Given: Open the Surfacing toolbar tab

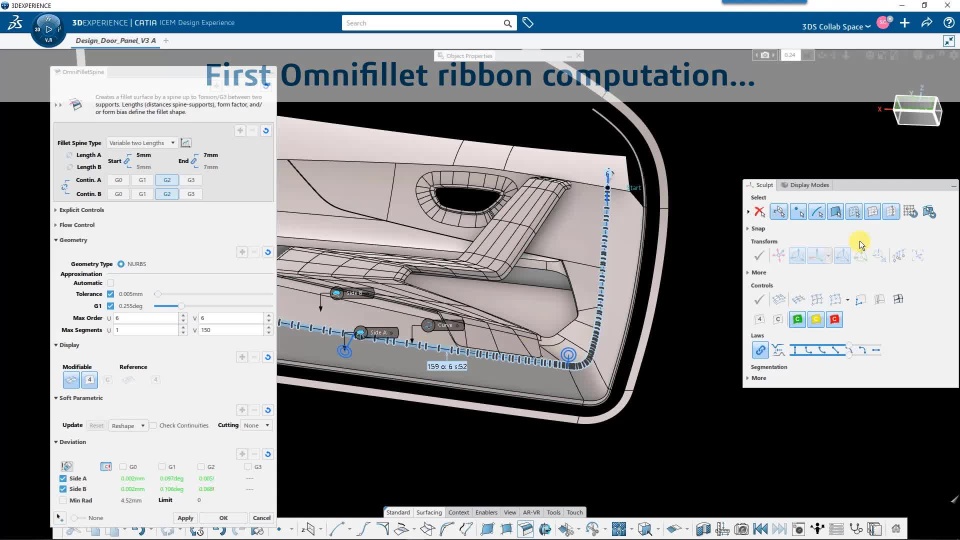Looking at the screenshot, I should [429, 512].
